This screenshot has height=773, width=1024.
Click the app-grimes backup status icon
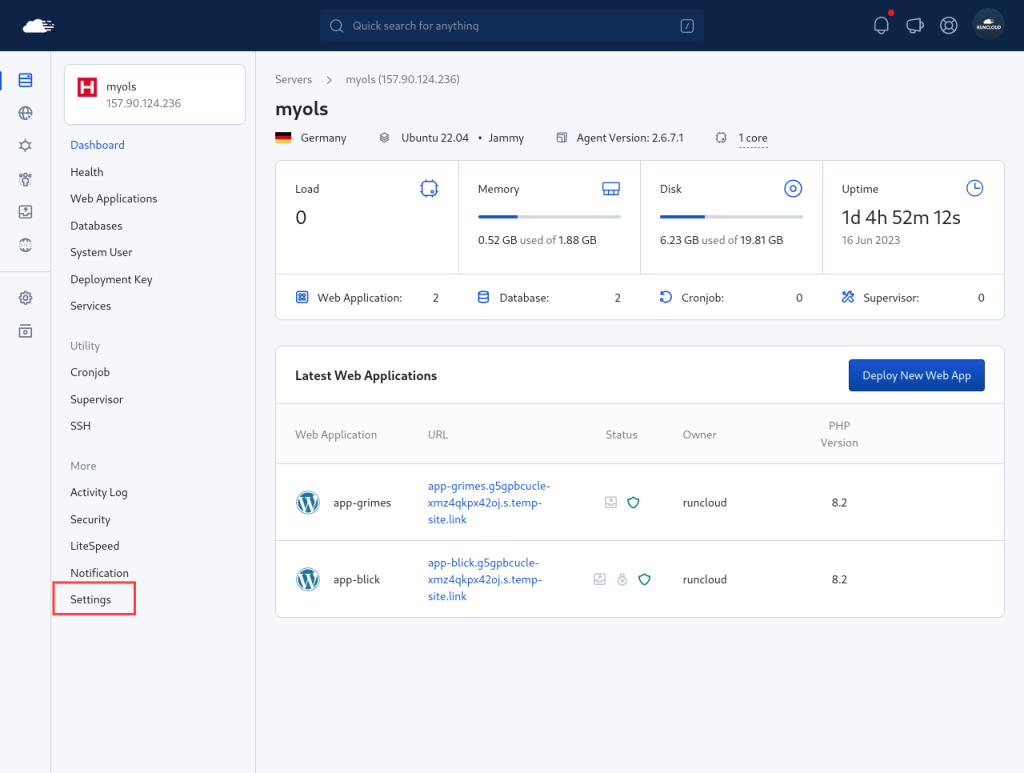point(611,502)
